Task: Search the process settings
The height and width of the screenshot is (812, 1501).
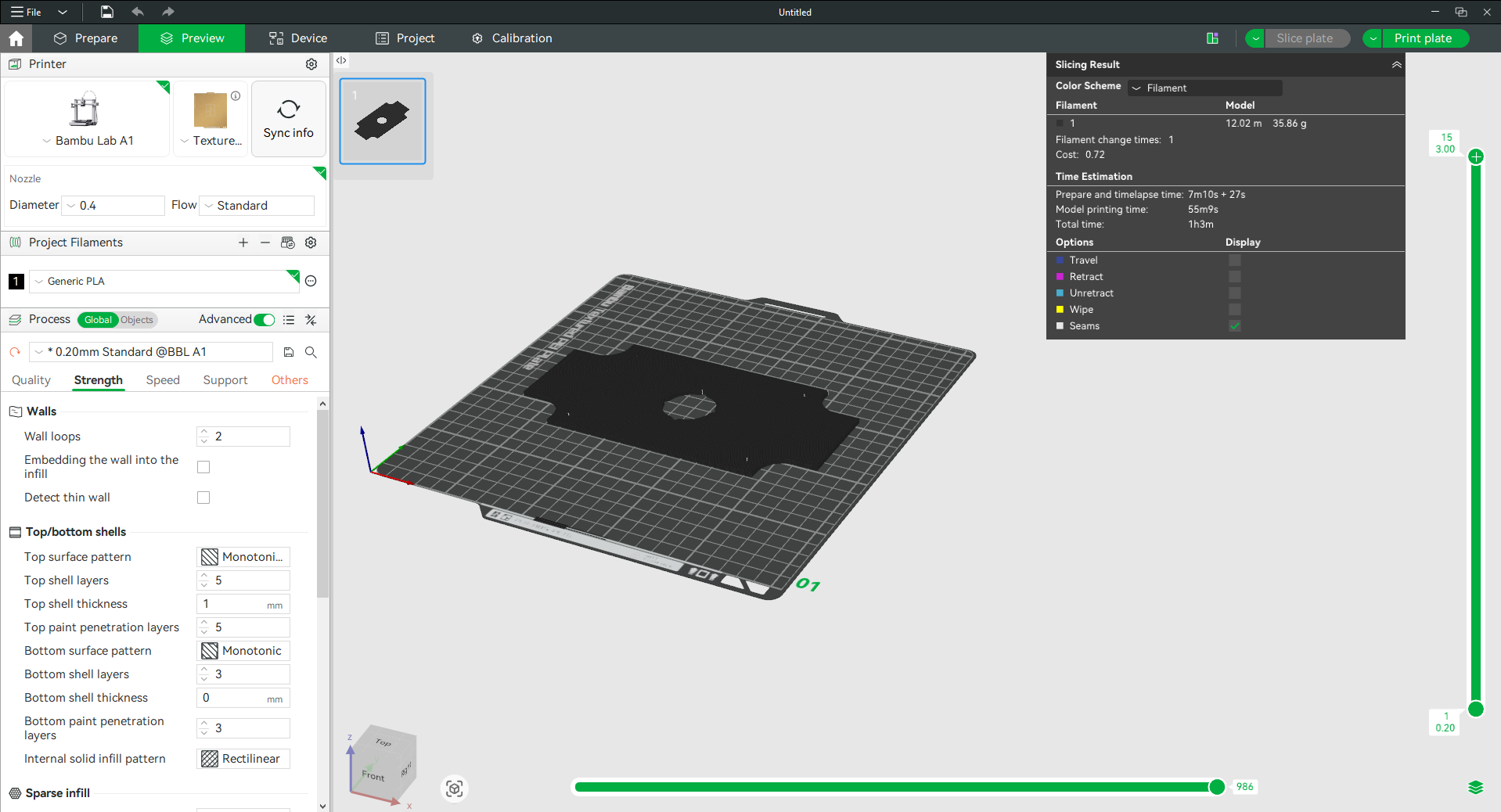Action: [311, 352]
